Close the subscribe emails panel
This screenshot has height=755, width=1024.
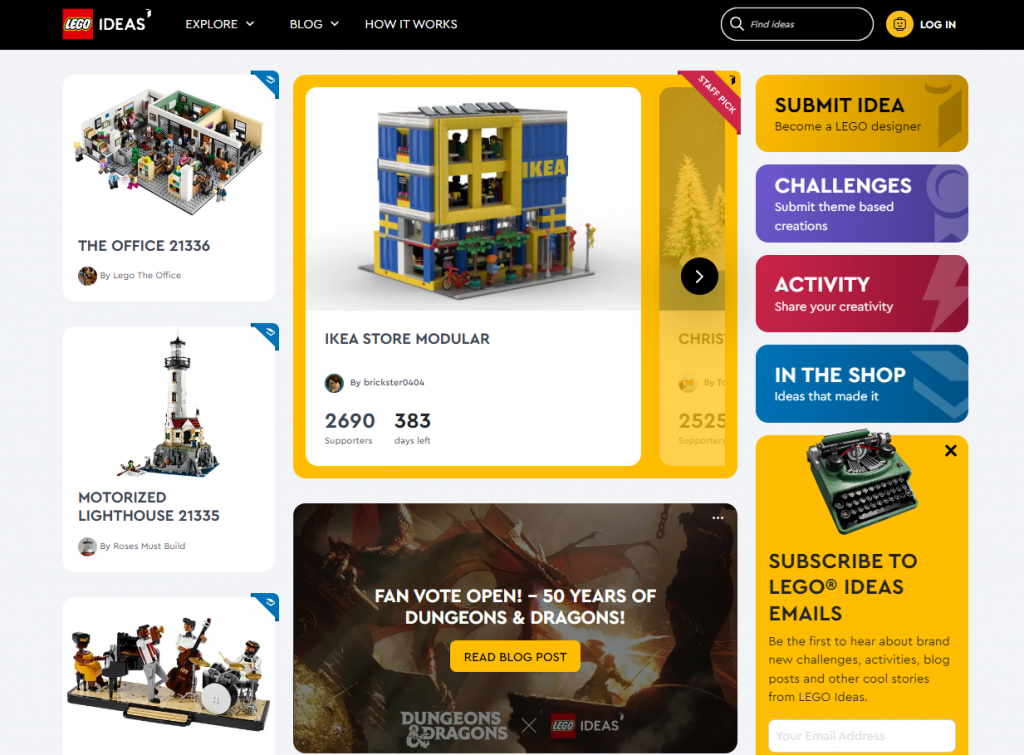[x=951, y=450]
